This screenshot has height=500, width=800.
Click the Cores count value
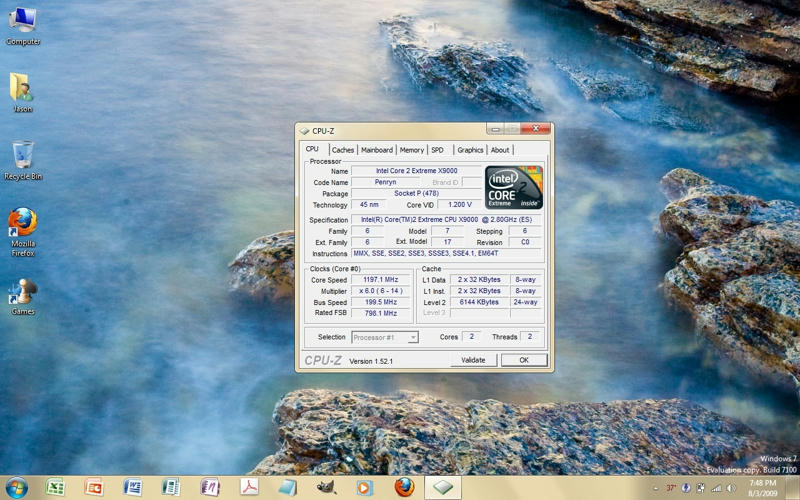tap(471, 337)
